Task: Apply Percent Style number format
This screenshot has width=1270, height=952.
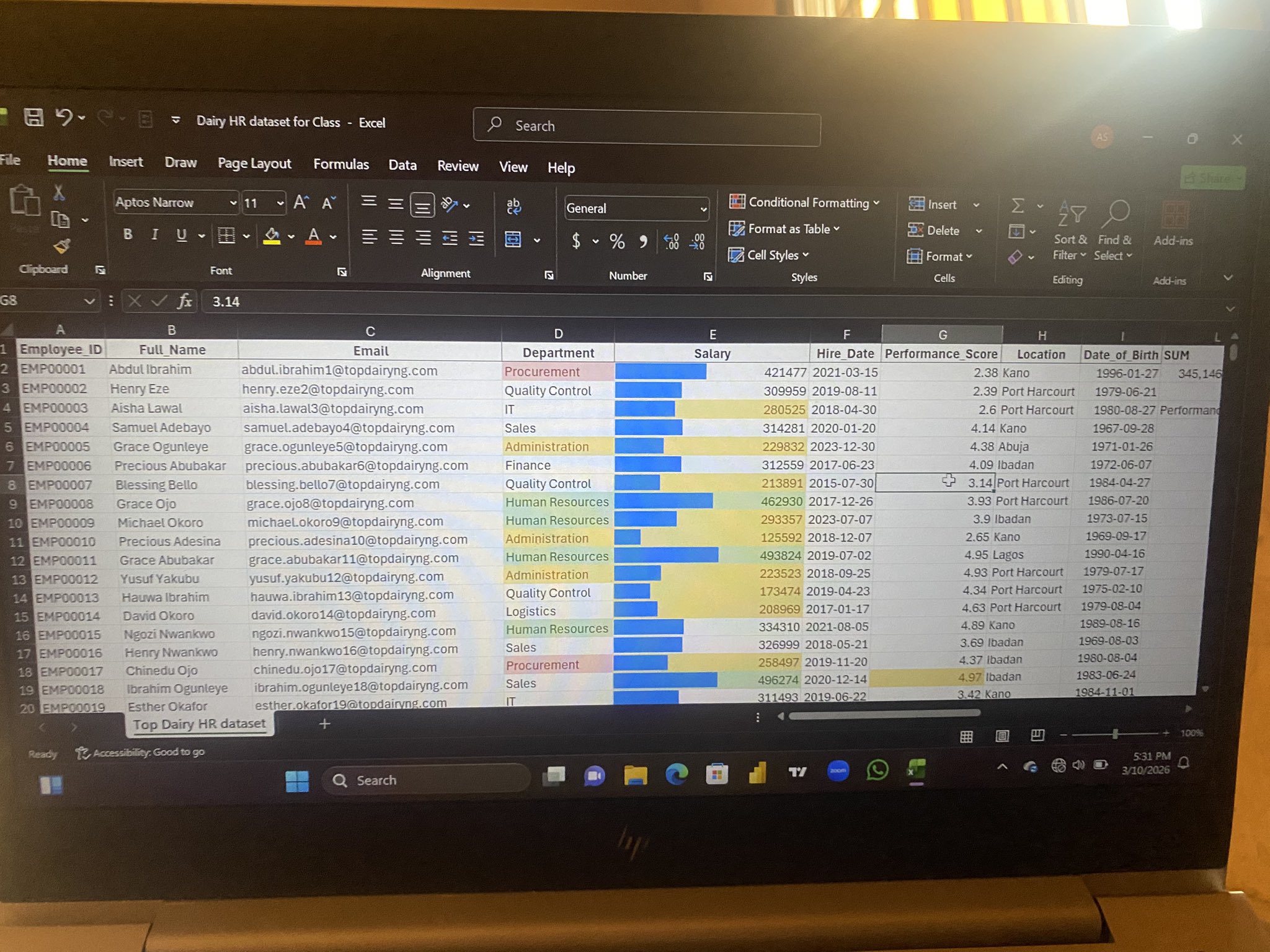Action: point(617,241)
